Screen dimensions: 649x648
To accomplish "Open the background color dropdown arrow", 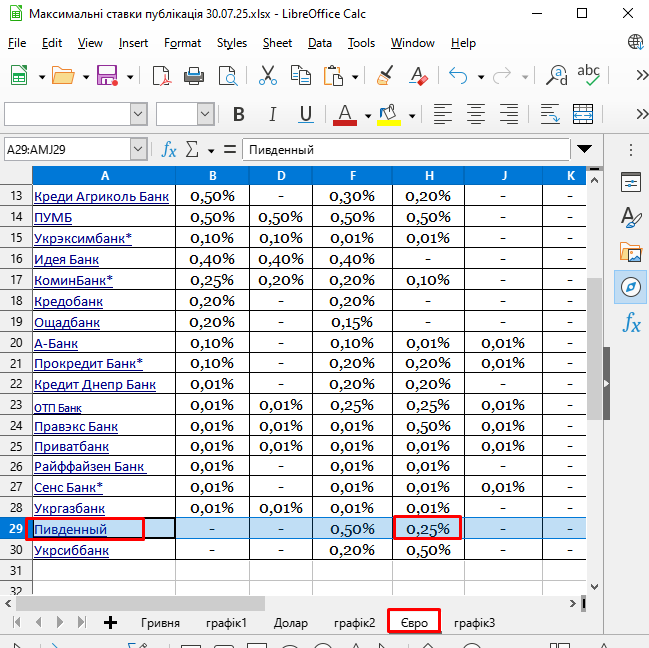I will pos(412,115).
